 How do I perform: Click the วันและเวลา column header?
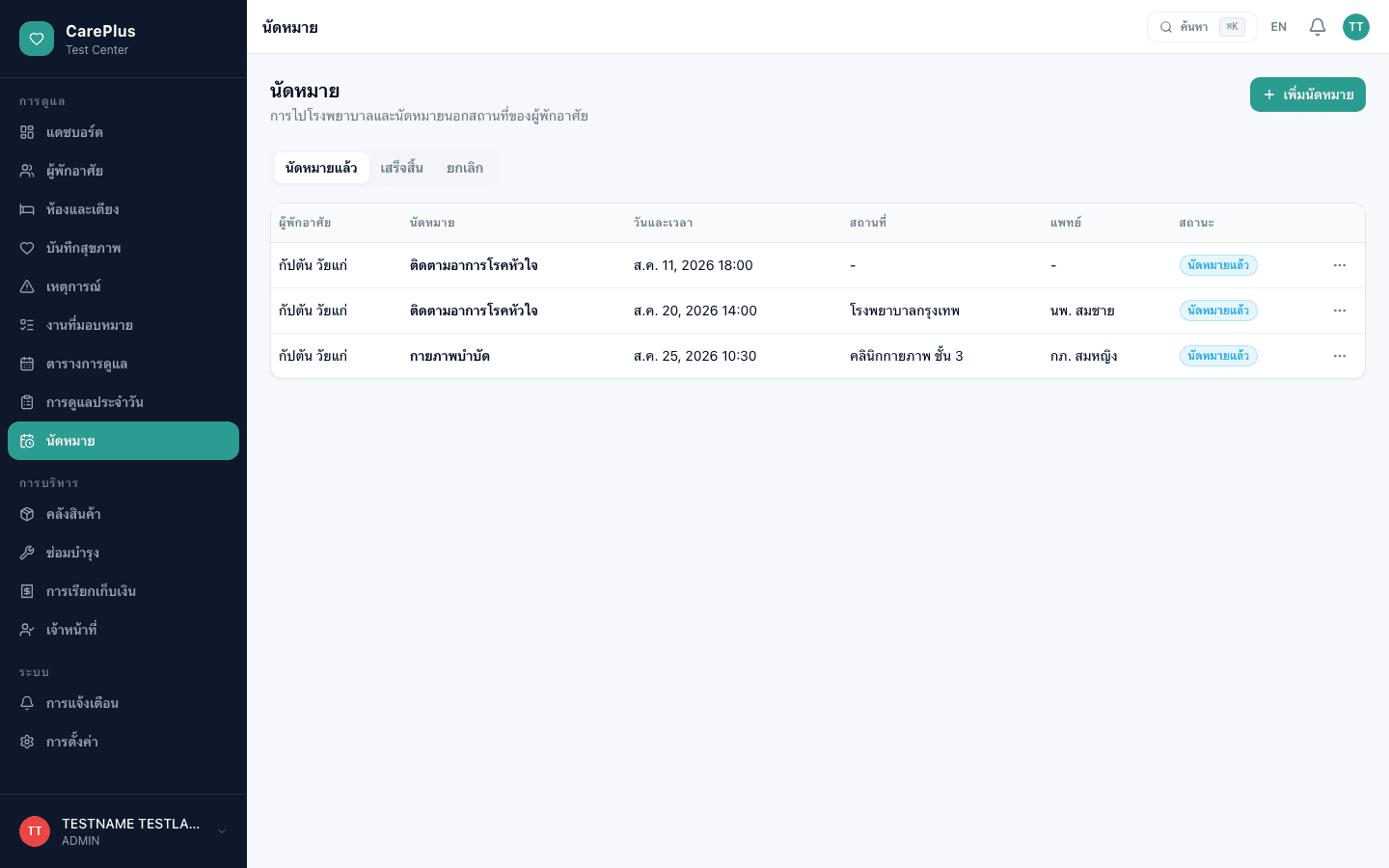[x=663, y=223]
